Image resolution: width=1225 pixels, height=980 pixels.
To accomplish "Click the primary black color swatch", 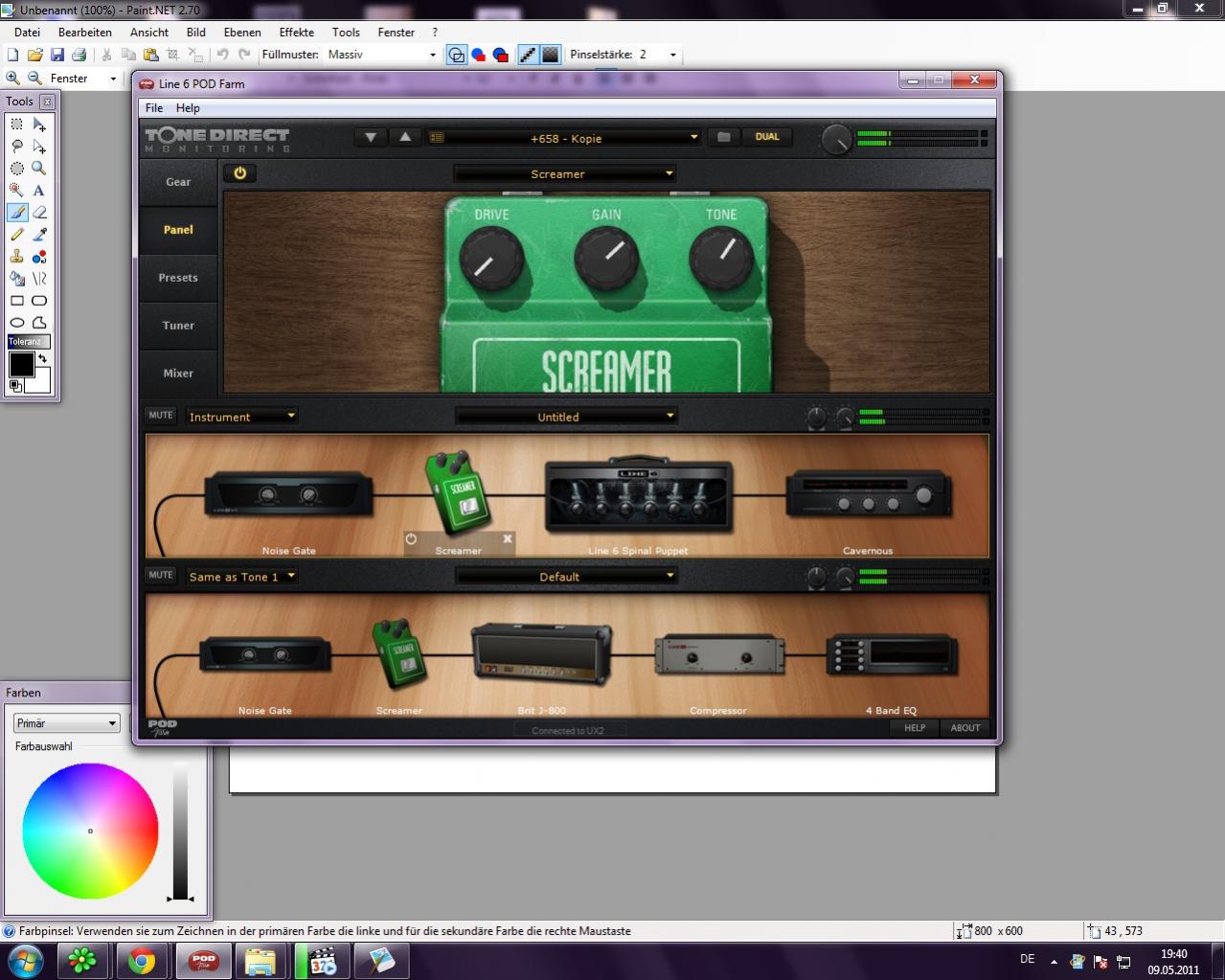I will pos(21,364).
